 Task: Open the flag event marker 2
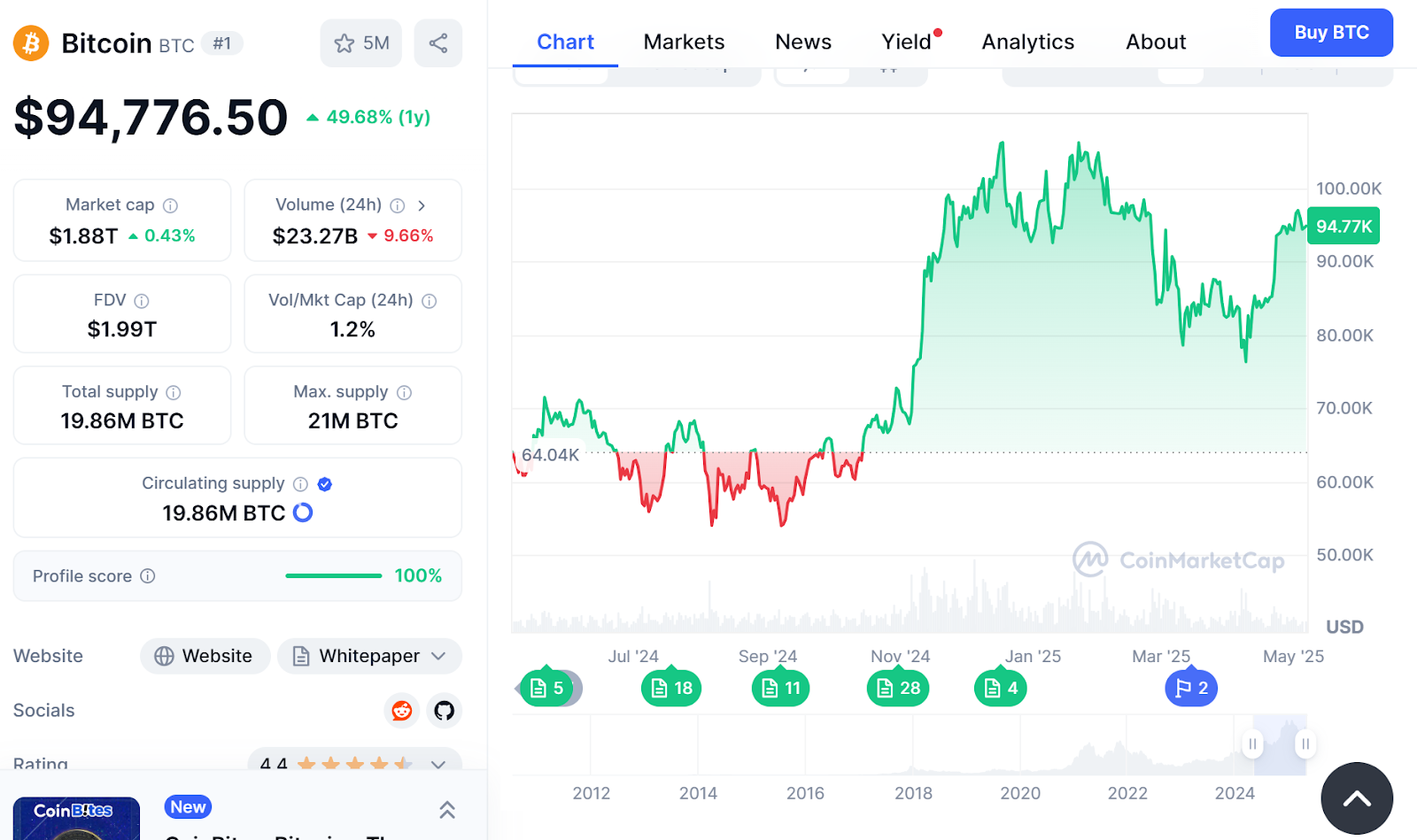point(1191,688)
